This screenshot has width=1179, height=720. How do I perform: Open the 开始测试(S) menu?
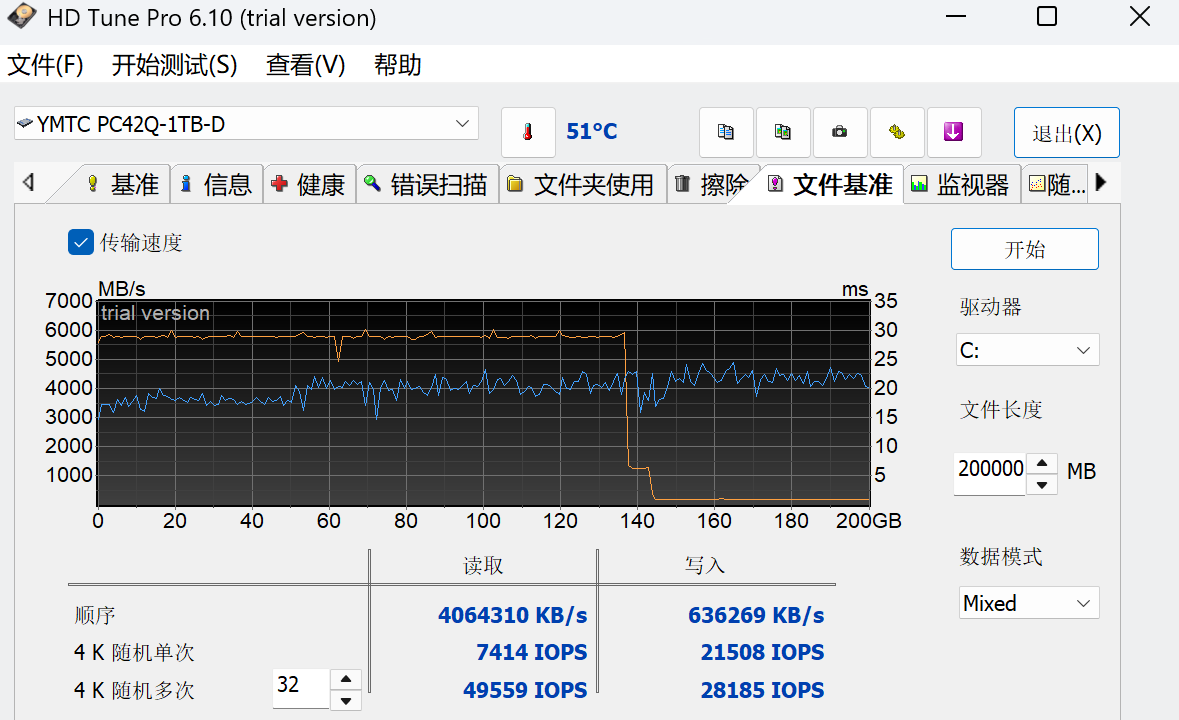[174, 65]
